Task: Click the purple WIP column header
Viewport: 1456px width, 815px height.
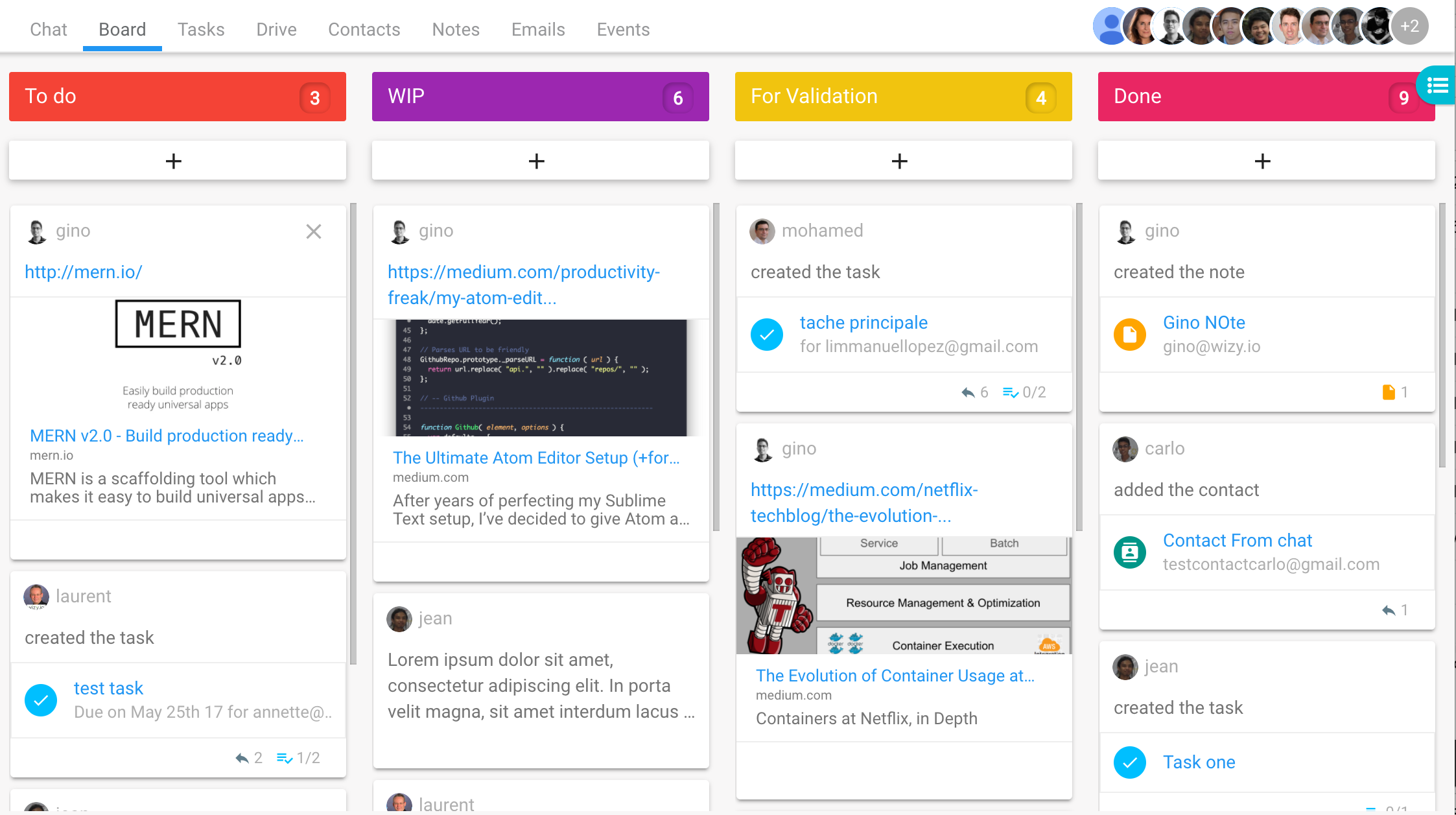Action: pyautogui.click(x=541, y=97)
